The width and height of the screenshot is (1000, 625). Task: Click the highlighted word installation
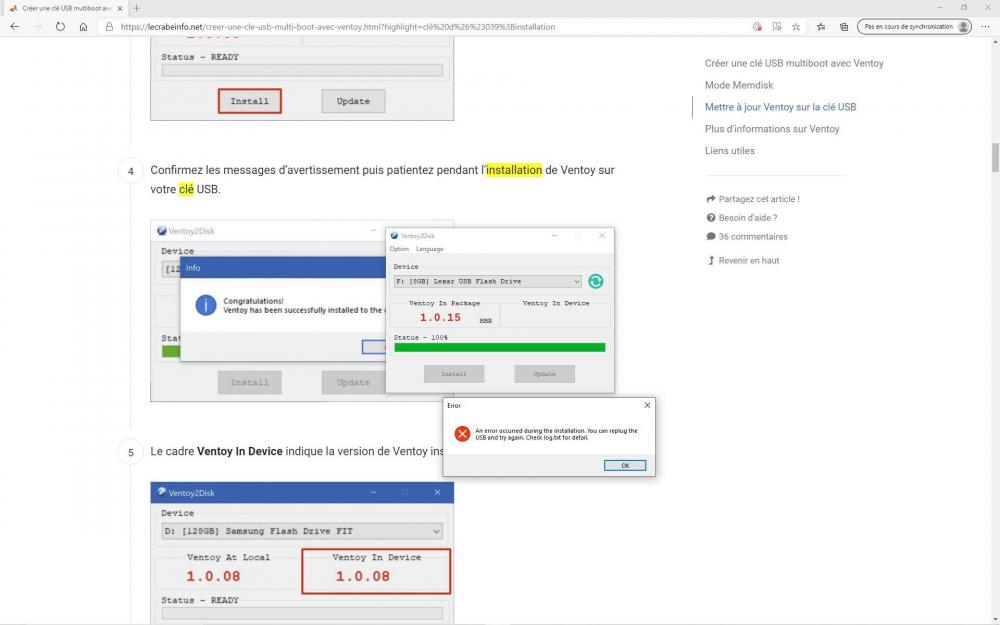tap(514, 170)
